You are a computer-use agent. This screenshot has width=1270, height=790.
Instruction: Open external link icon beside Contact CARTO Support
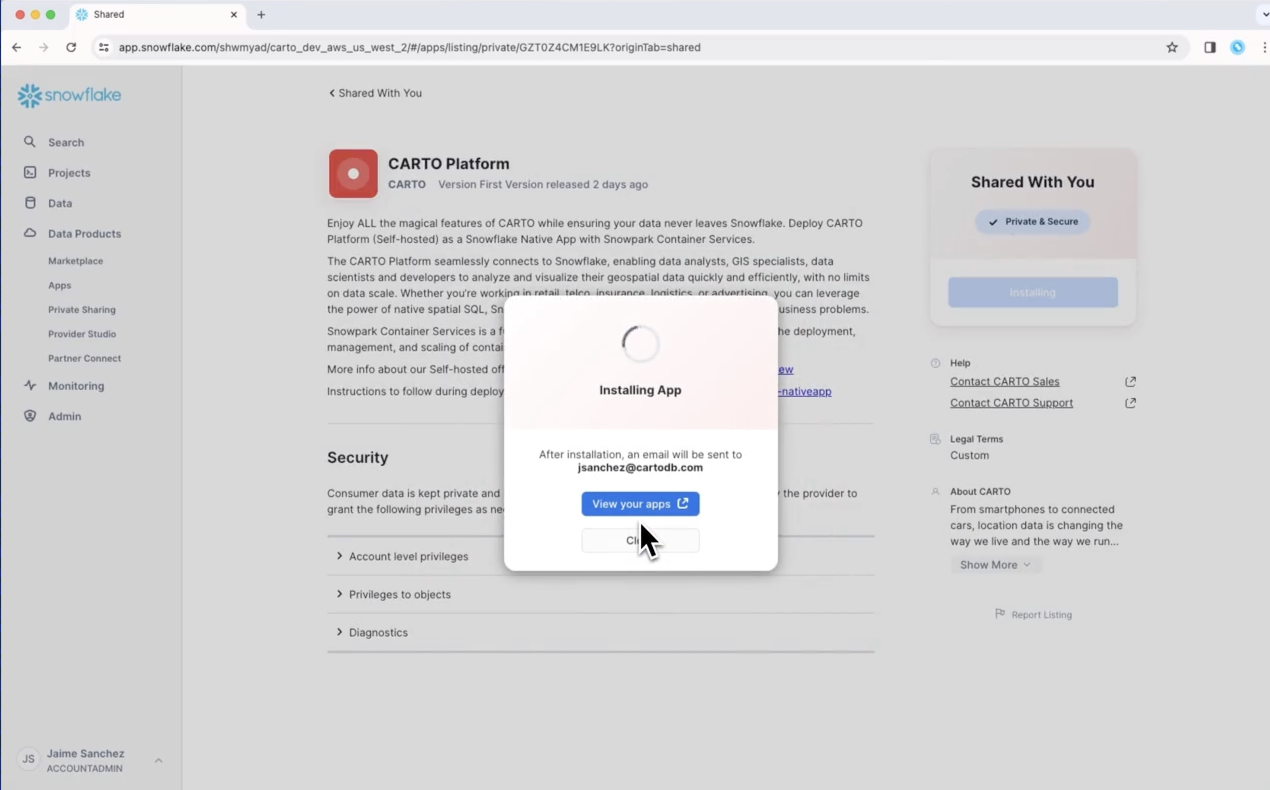1130,403
